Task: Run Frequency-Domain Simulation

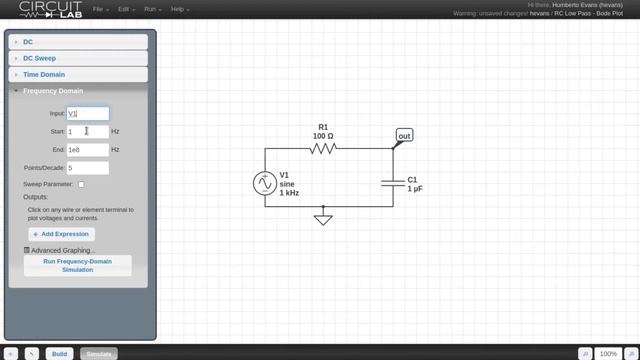Action: (78, 266)
